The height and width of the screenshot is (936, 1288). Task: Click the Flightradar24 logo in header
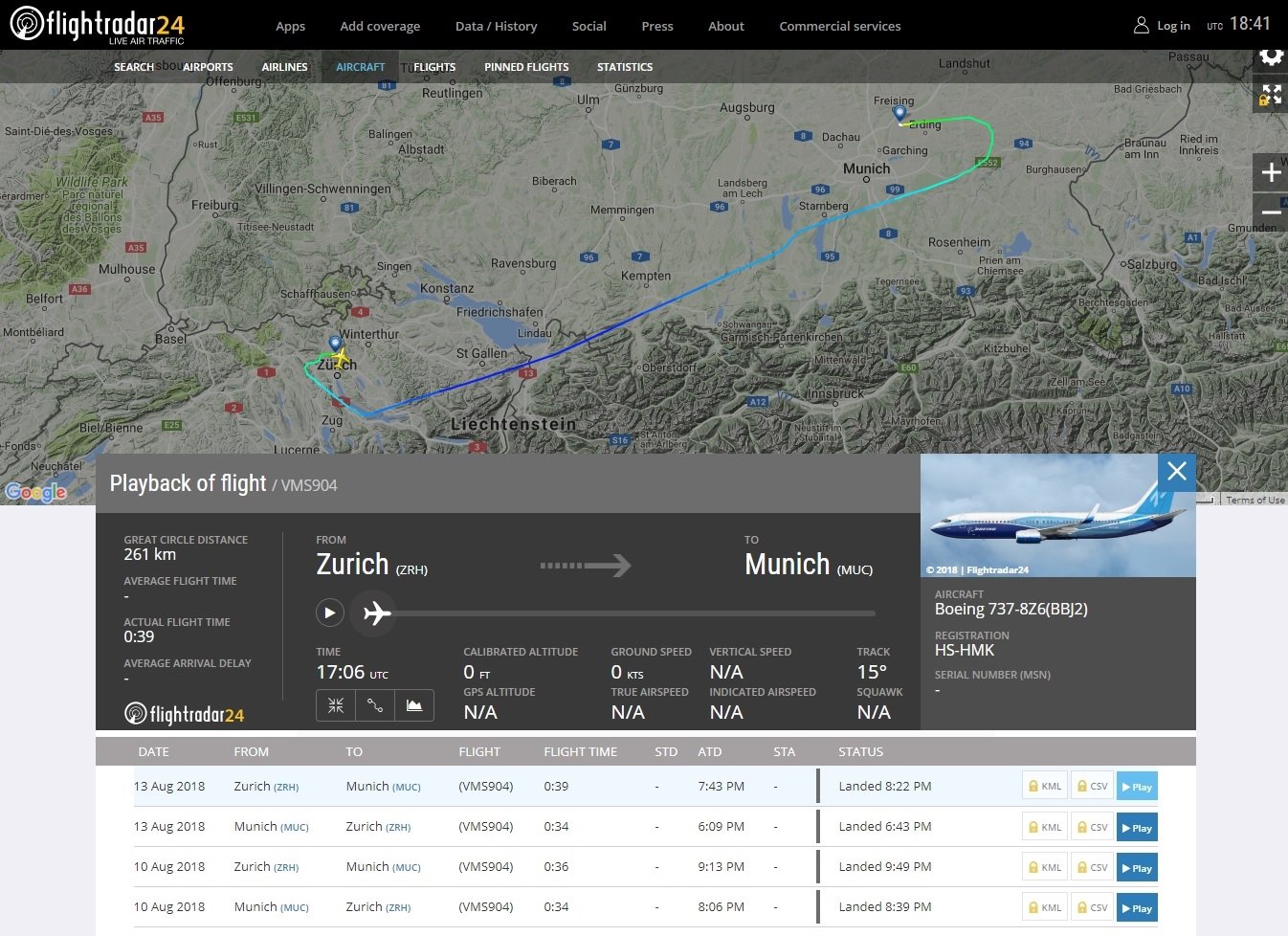[x=97, y=25]
